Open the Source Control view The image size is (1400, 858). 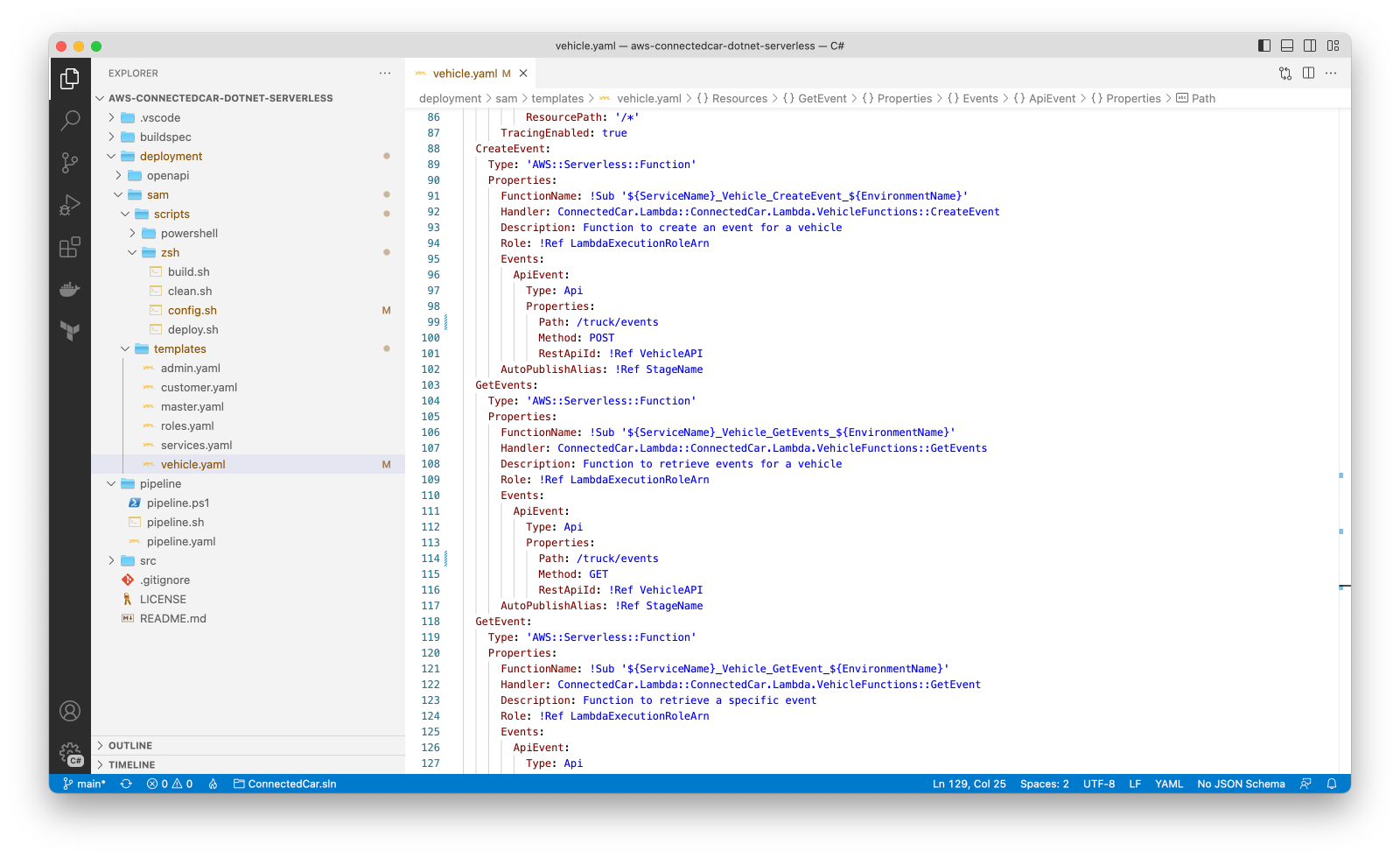click(x=70, y=162)
